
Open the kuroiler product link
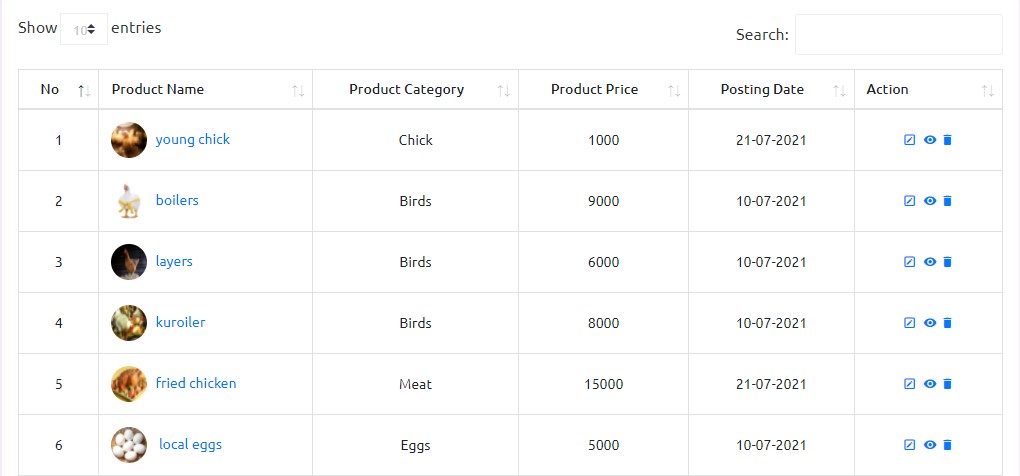[x=180, y=322]
